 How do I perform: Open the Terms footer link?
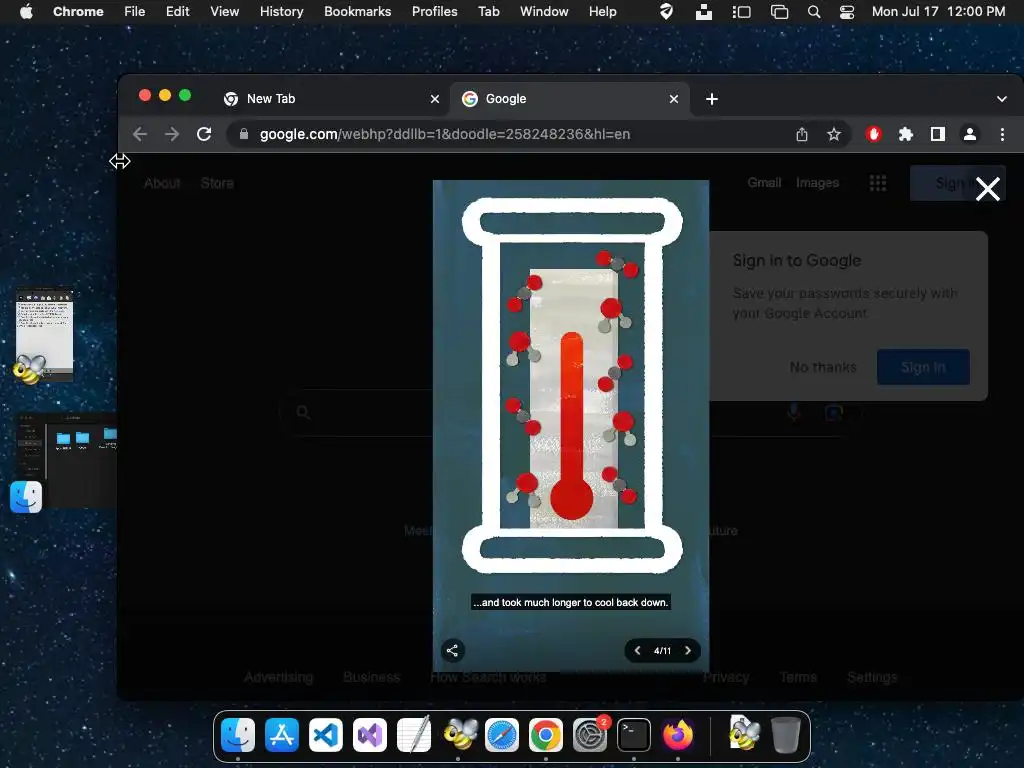[797, 677]
